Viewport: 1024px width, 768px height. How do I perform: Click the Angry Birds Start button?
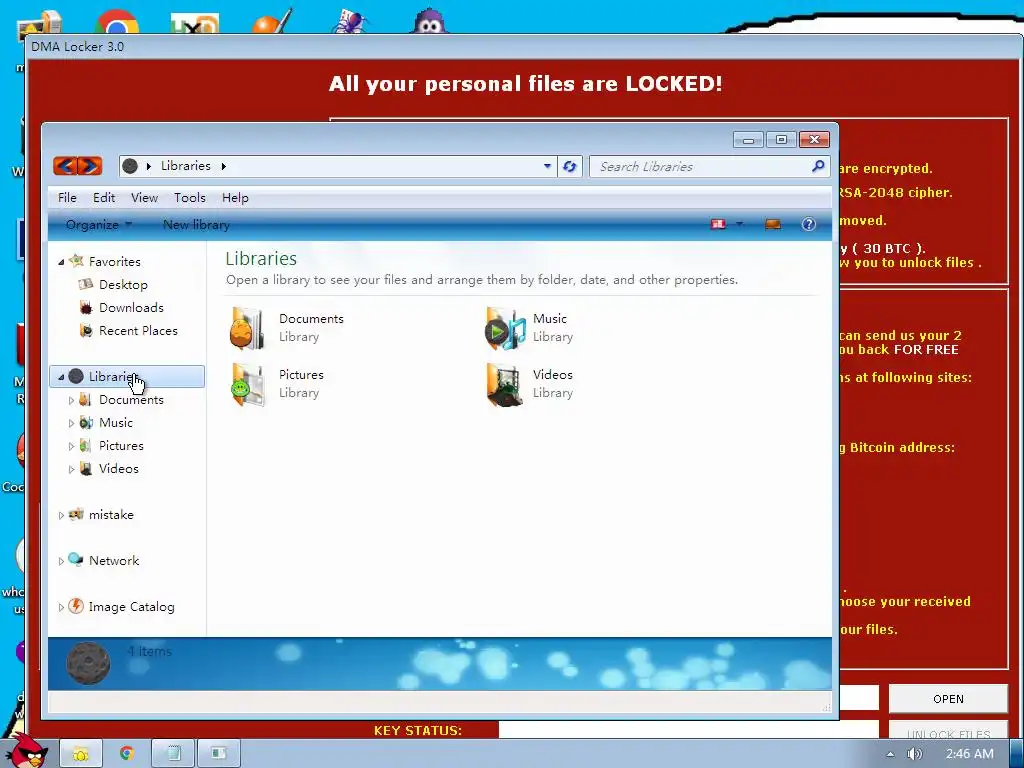coord(27,751)
